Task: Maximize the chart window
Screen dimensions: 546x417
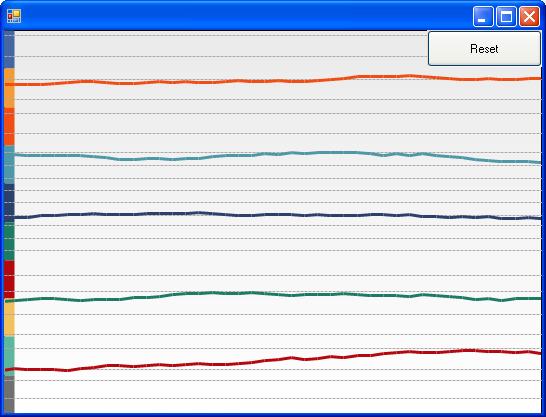Action: coord(506,16)
